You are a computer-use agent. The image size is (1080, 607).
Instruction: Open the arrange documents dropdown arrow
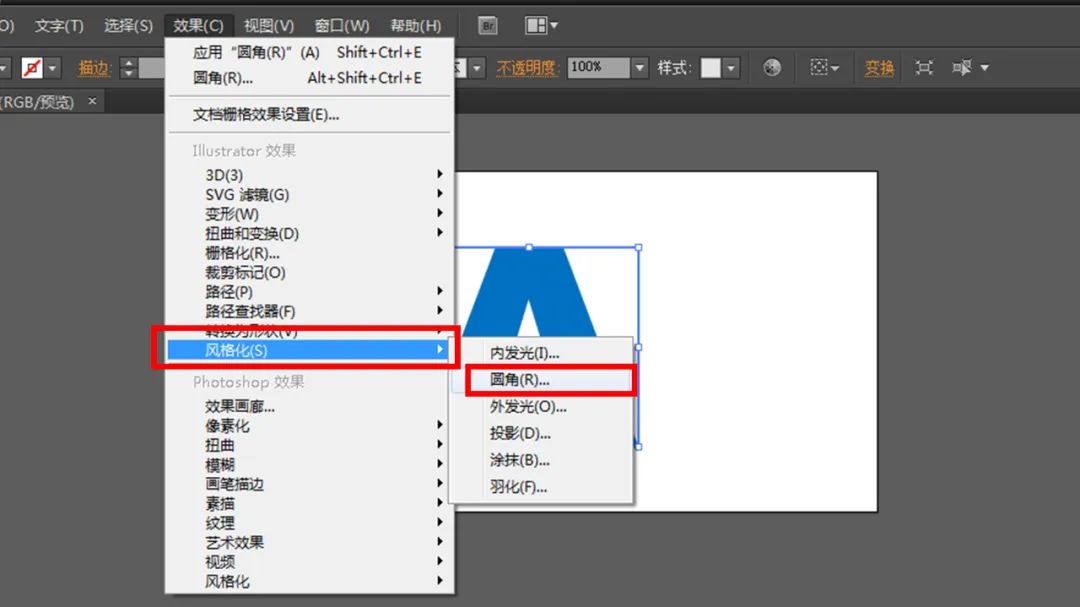coord(554,25)
